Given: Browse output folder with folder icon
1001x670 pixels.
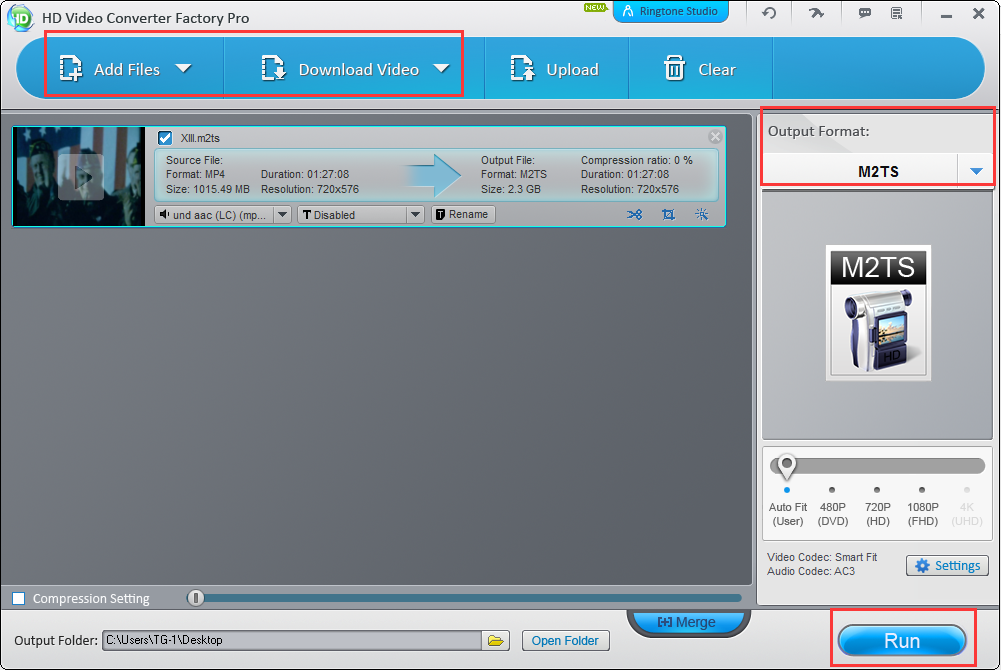Looking at the screenshot, I should (495, 640).
